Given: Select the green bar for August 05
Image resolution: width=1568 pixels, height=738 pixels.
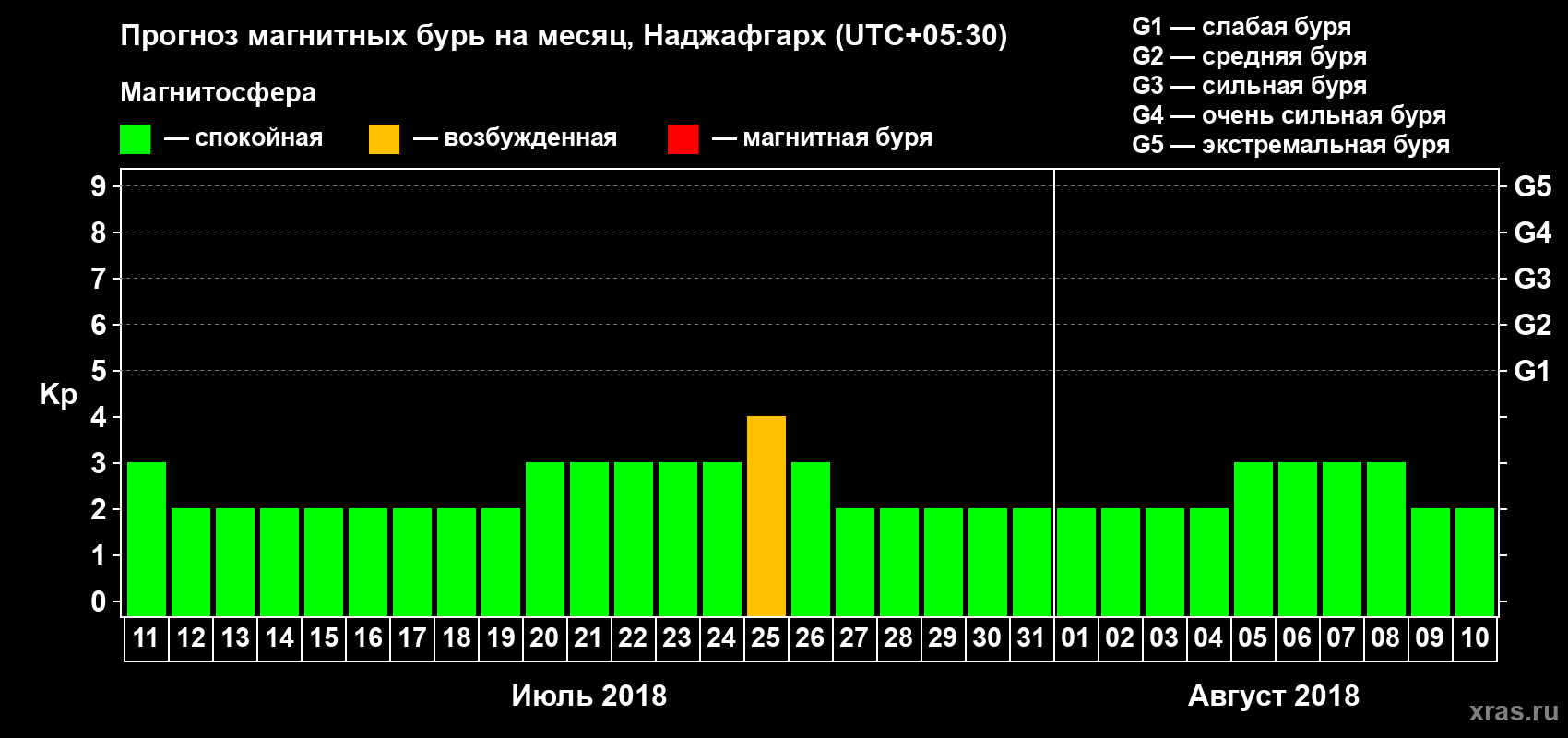Looking at the screenshot, I should pos(1253,539).
